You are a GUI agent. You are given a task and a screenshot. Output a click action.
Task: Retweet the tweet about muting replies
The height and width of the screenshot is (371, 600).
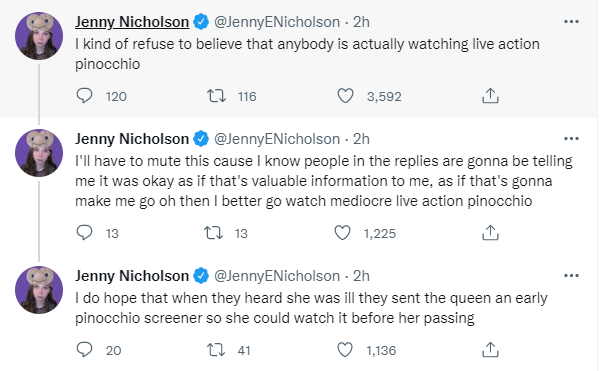(x=214, y=233)
